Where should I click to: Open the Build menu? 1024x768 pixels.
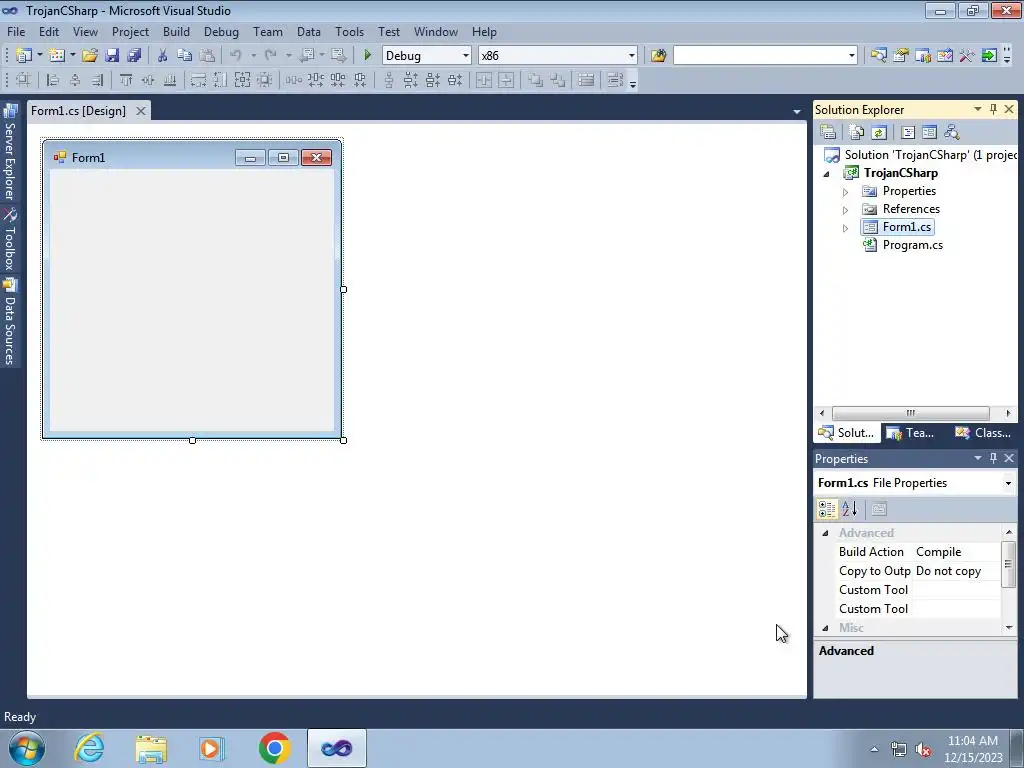click(x=176, y=31)
